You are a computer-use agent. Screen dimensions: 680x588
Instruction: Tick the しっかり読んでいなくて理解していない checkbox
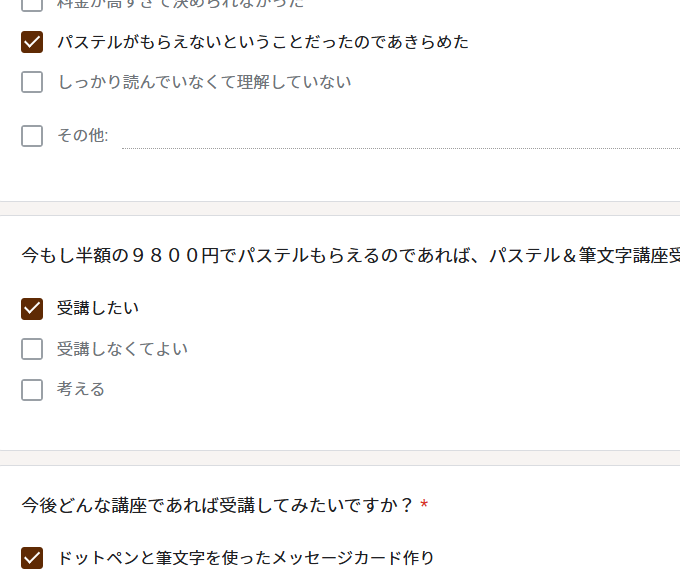pos(32,82)
